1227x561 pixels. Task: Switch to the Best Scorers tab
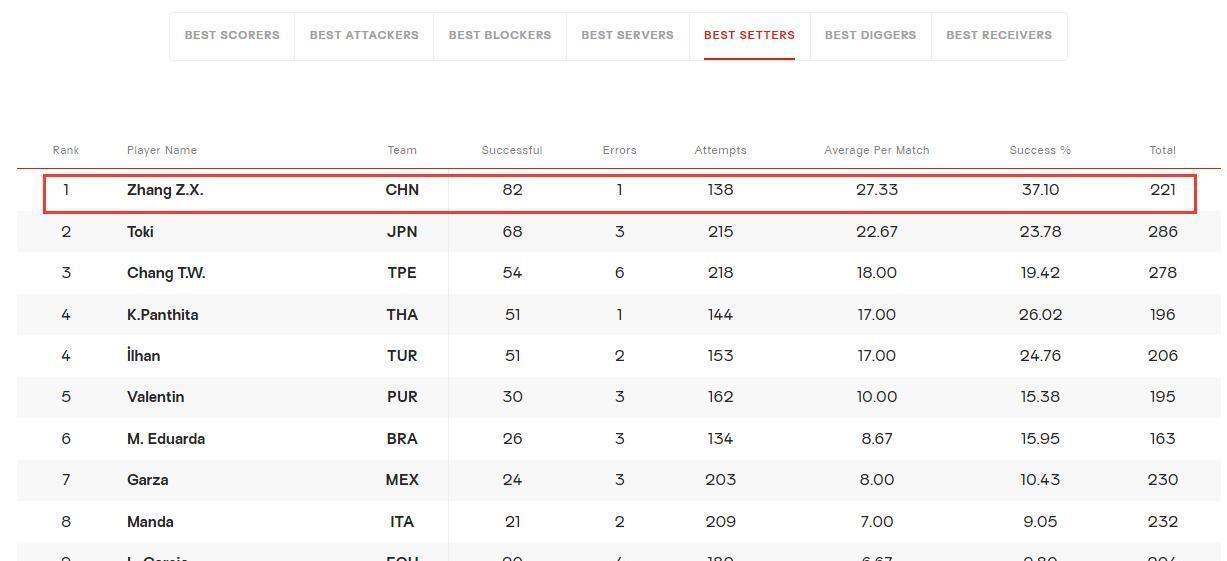point(232,35)
